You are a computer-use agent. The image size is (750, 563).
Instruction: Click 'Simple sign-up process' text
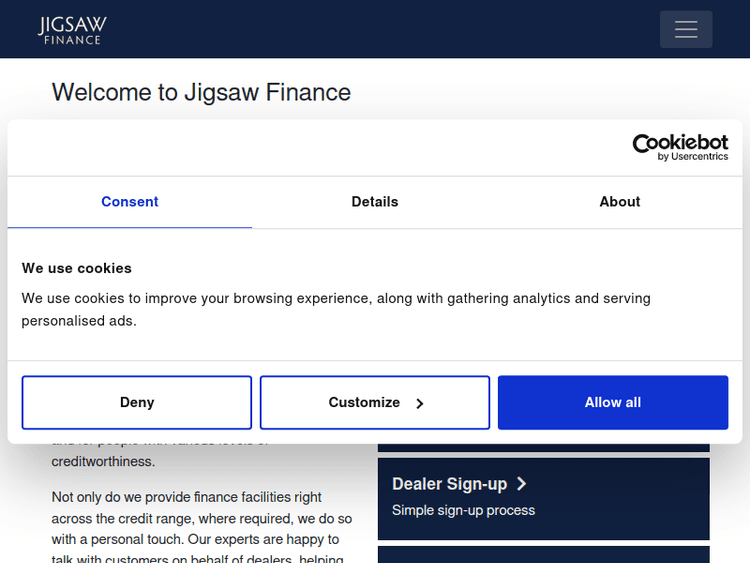point(463,510)
